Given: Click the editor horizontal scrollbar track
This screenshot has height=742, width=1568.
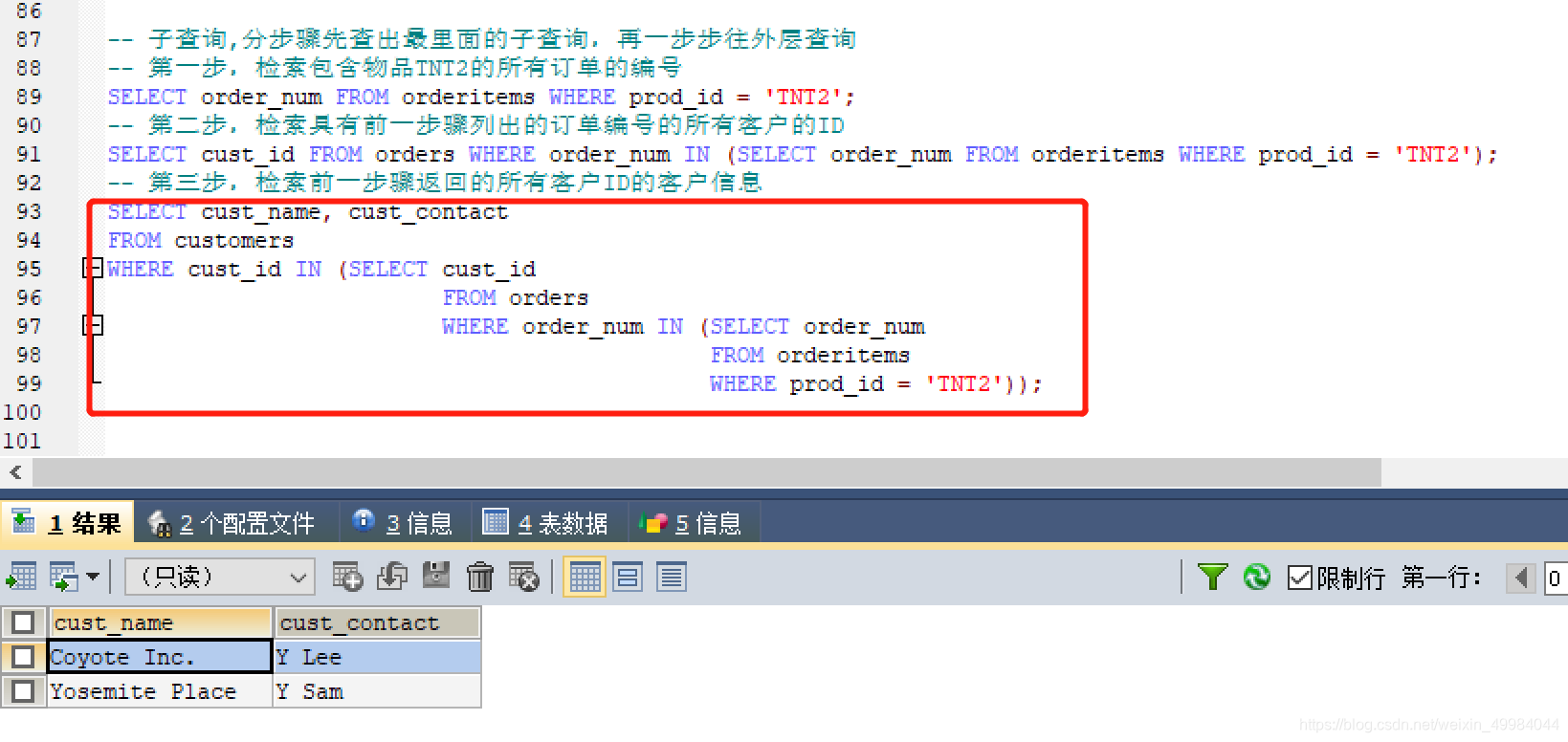Looking at the screenshot, I should point(1473,471).
